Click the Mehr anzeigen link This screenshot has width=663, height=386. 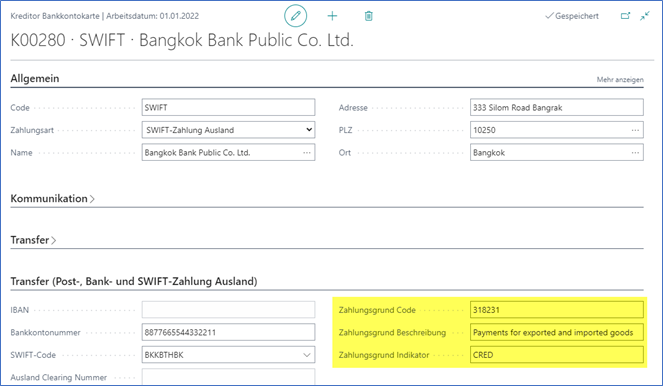(620, 79)
